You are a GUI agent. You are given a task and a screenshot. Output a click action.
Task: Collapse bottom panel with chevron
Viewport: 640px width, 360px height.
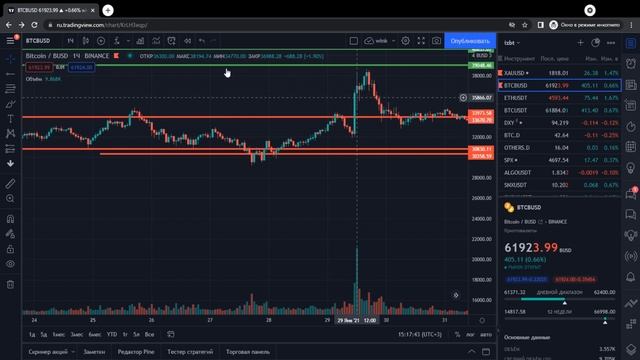coord(472,351)
